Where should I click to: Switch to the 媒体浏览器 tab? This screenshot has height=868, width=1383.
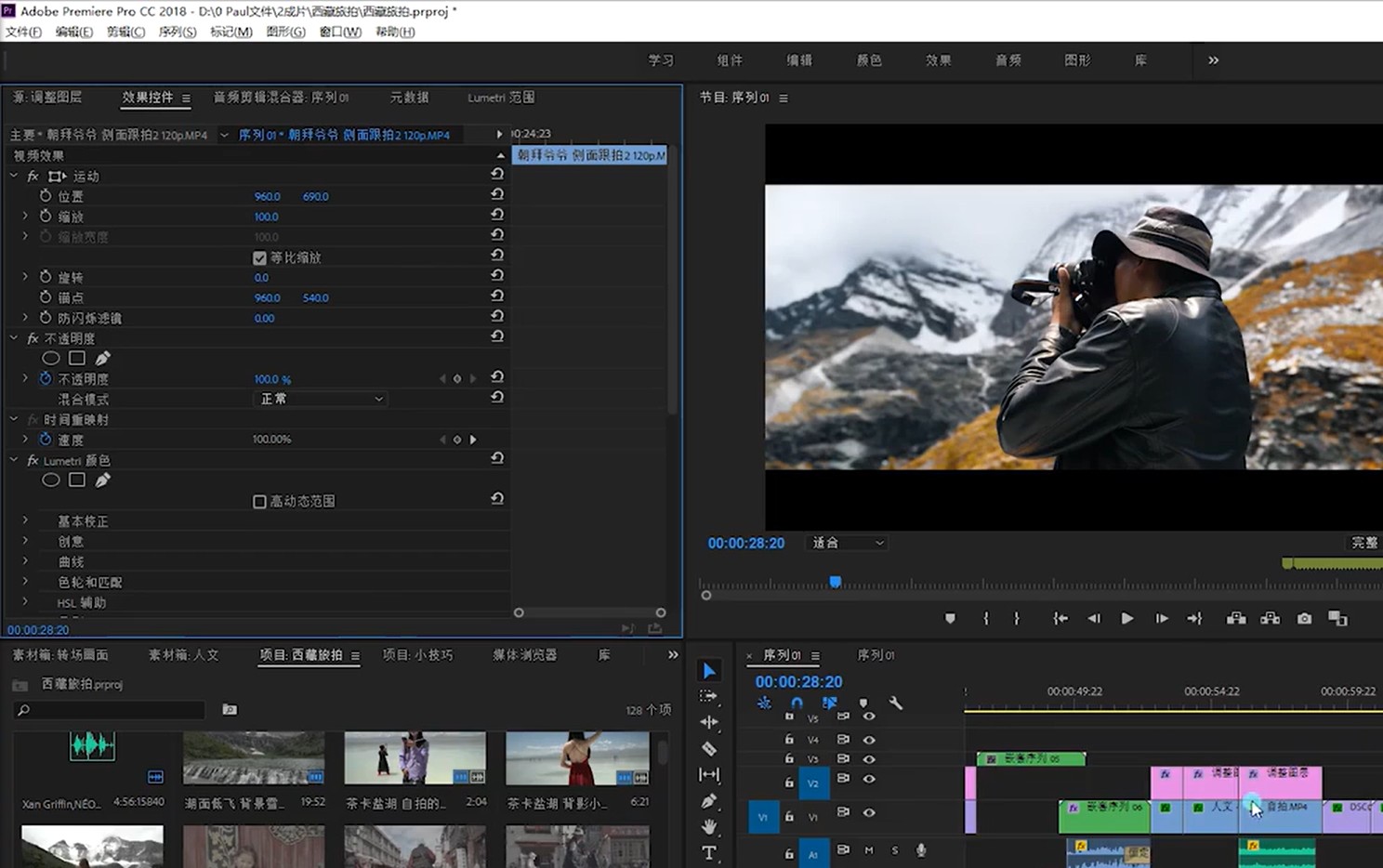[524, 655]
